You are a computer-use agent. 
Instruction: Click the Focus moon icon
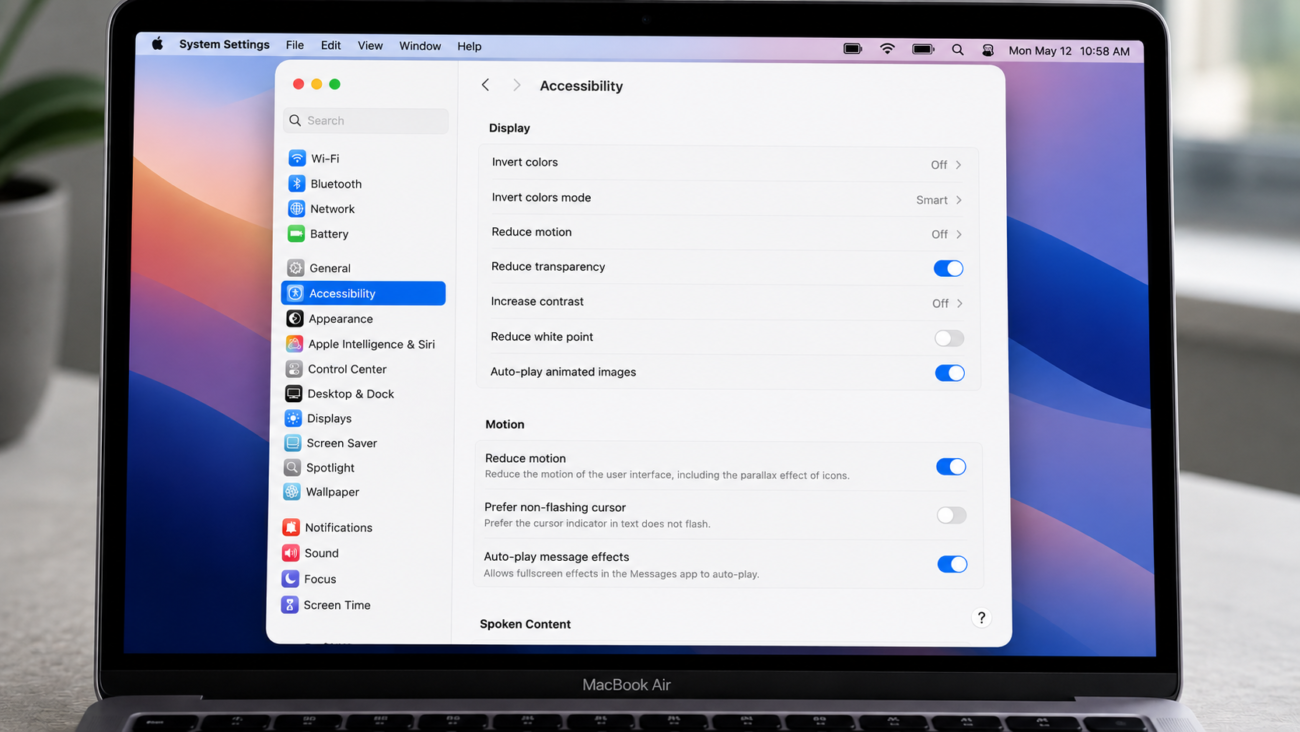click(x=290, y=579)
